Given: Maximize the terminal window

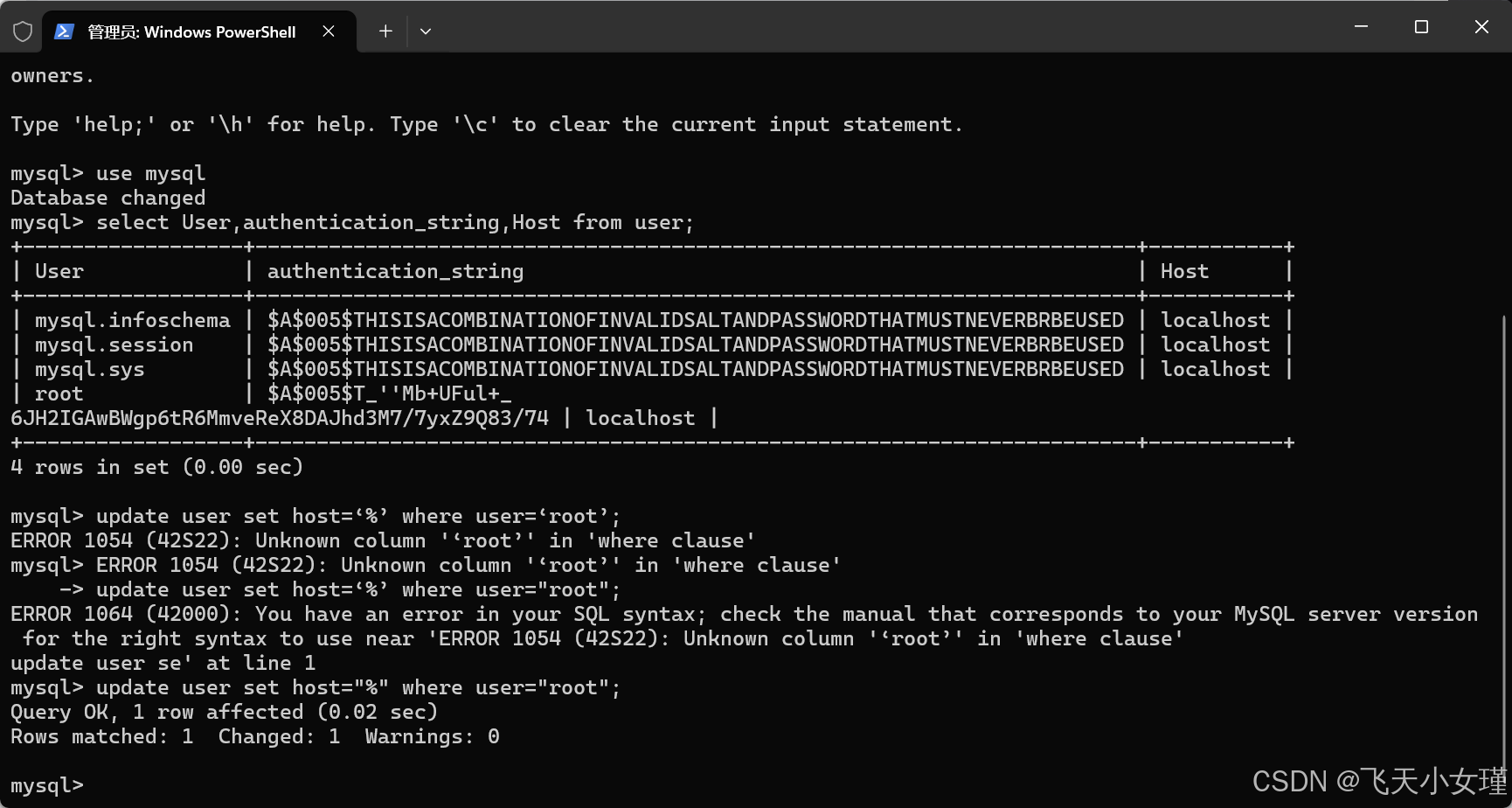Looking at the screenshot, I should (x=1421, y=27).
